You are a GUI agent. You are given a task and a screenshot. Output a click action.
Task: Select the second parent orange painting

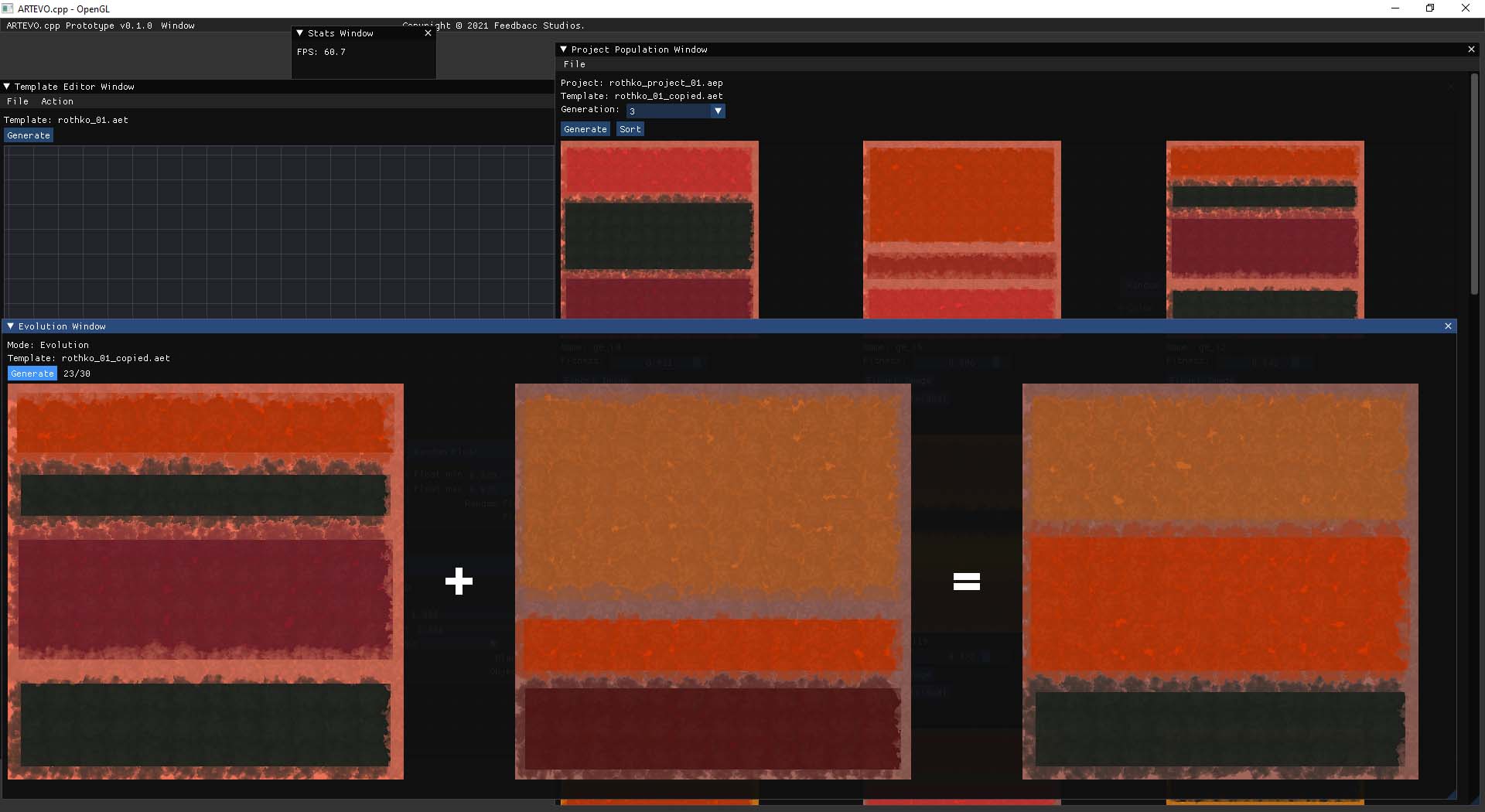[713, 582]
